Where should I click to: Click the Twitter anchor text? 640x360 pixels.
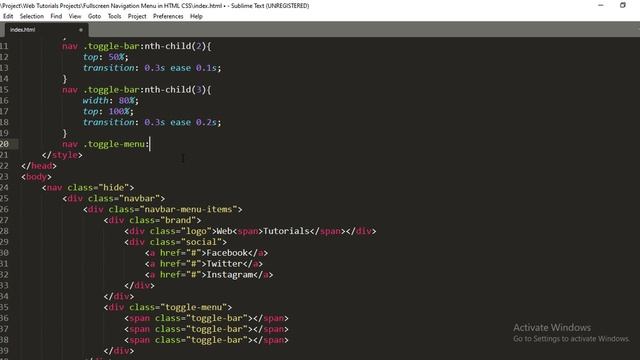pyautogui.click(x=224, y=264)
